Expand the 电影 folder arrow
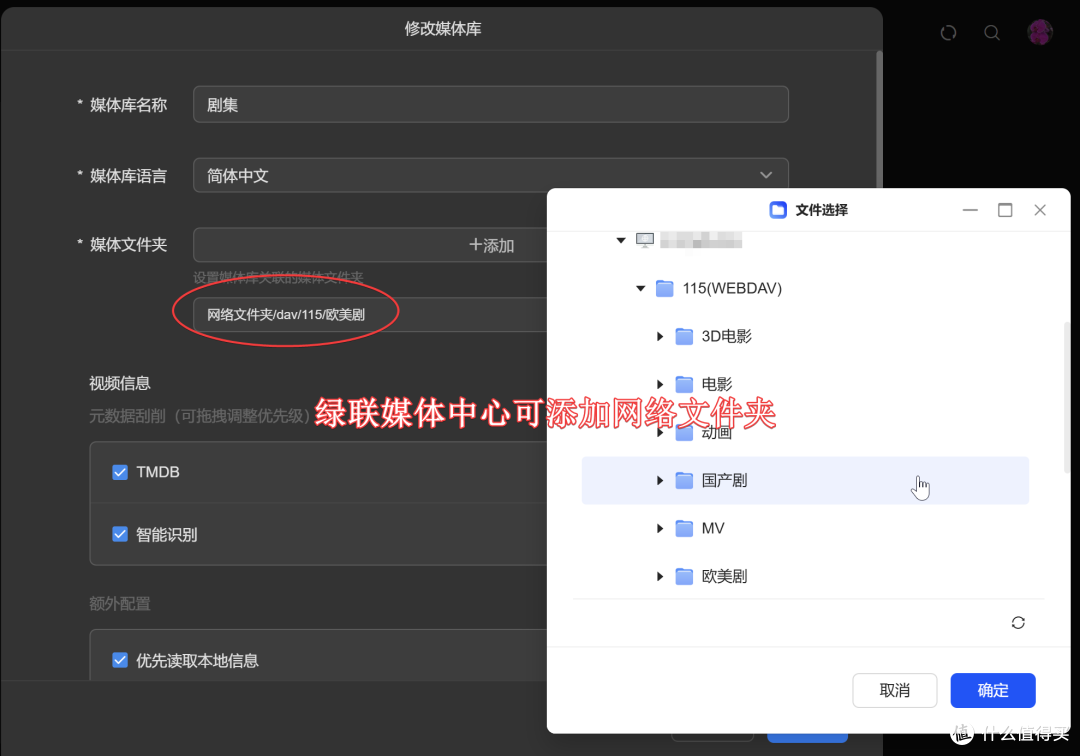 660,384
